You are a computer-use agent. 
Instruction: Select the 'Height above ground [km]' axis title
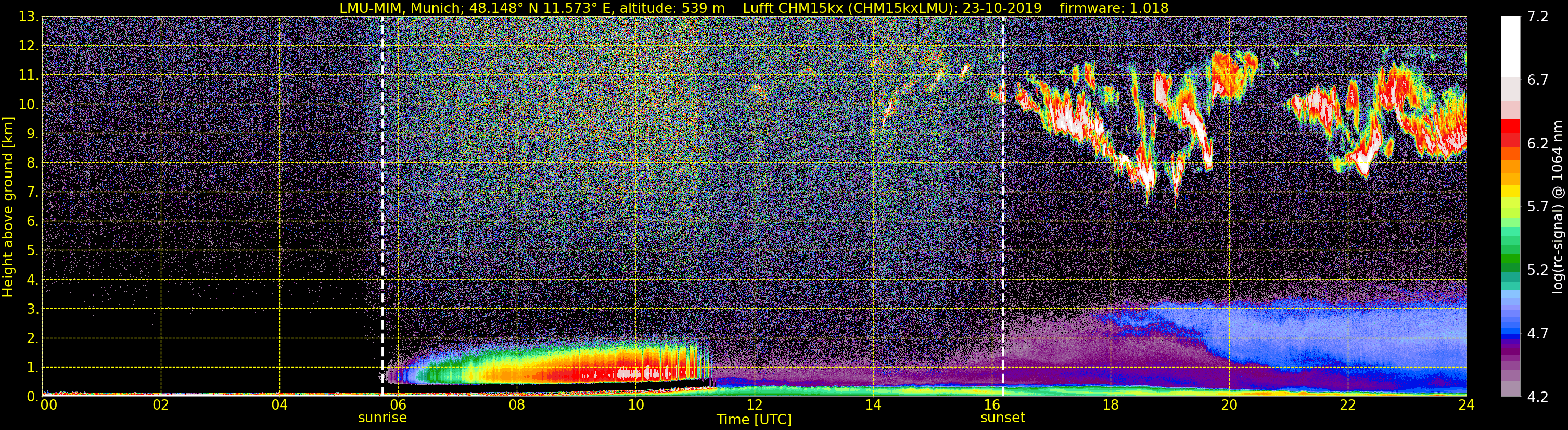click(8, 207)
